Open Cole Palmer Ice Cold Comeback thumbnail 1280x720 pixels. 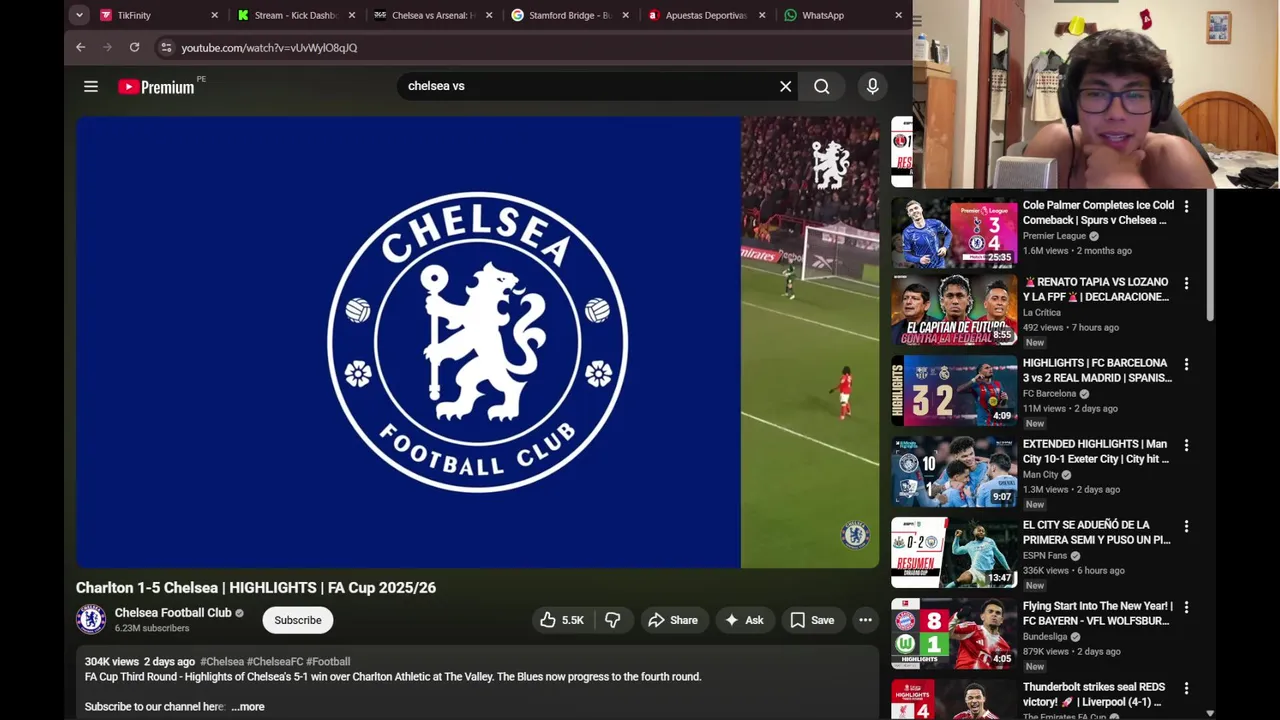(954, 233)
